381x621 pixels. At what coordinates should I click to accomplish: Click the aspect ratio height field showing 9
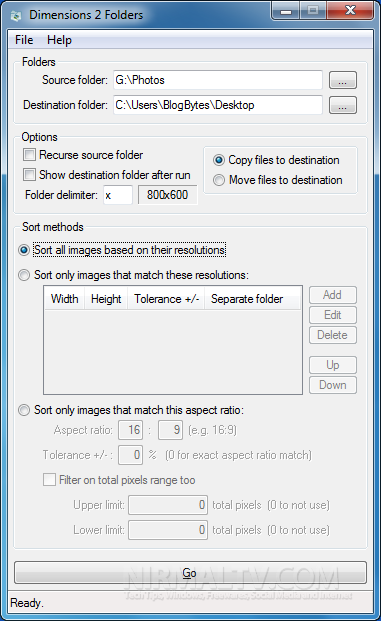[170, 430]
